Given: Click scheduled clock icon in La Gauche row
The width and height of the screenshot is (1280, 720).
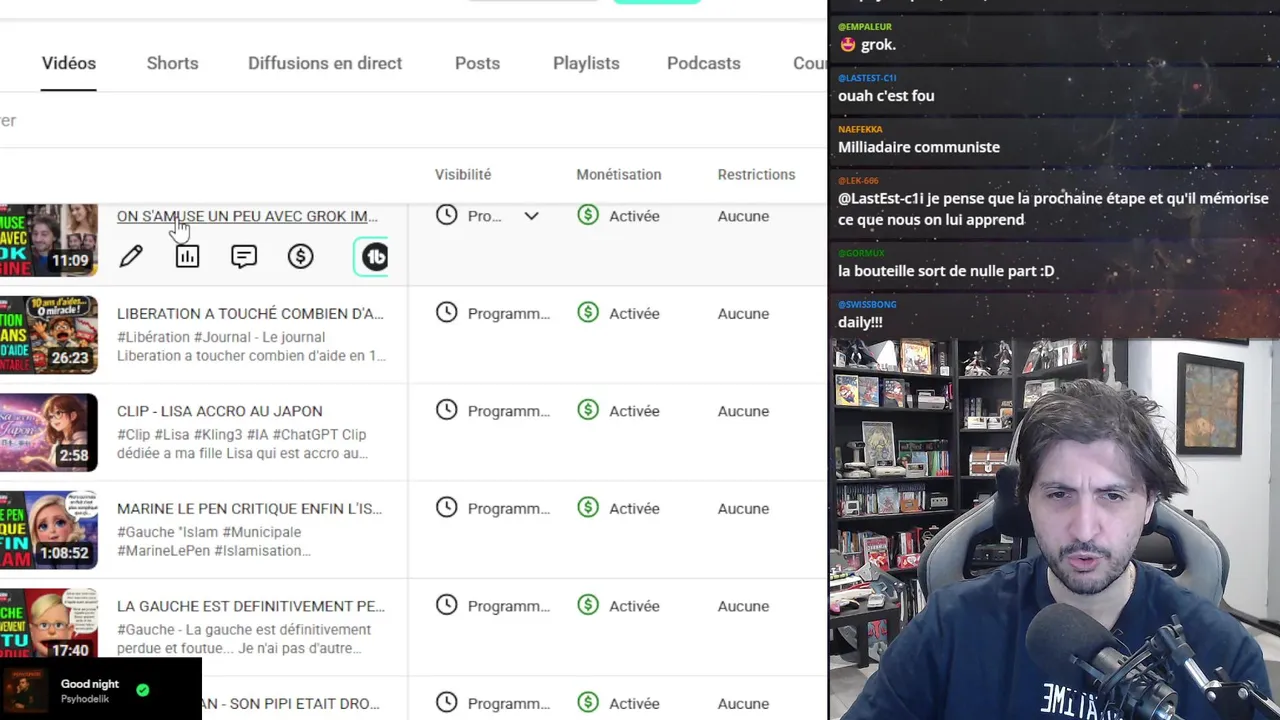Looking at the screenshot, I should point(447,605).
